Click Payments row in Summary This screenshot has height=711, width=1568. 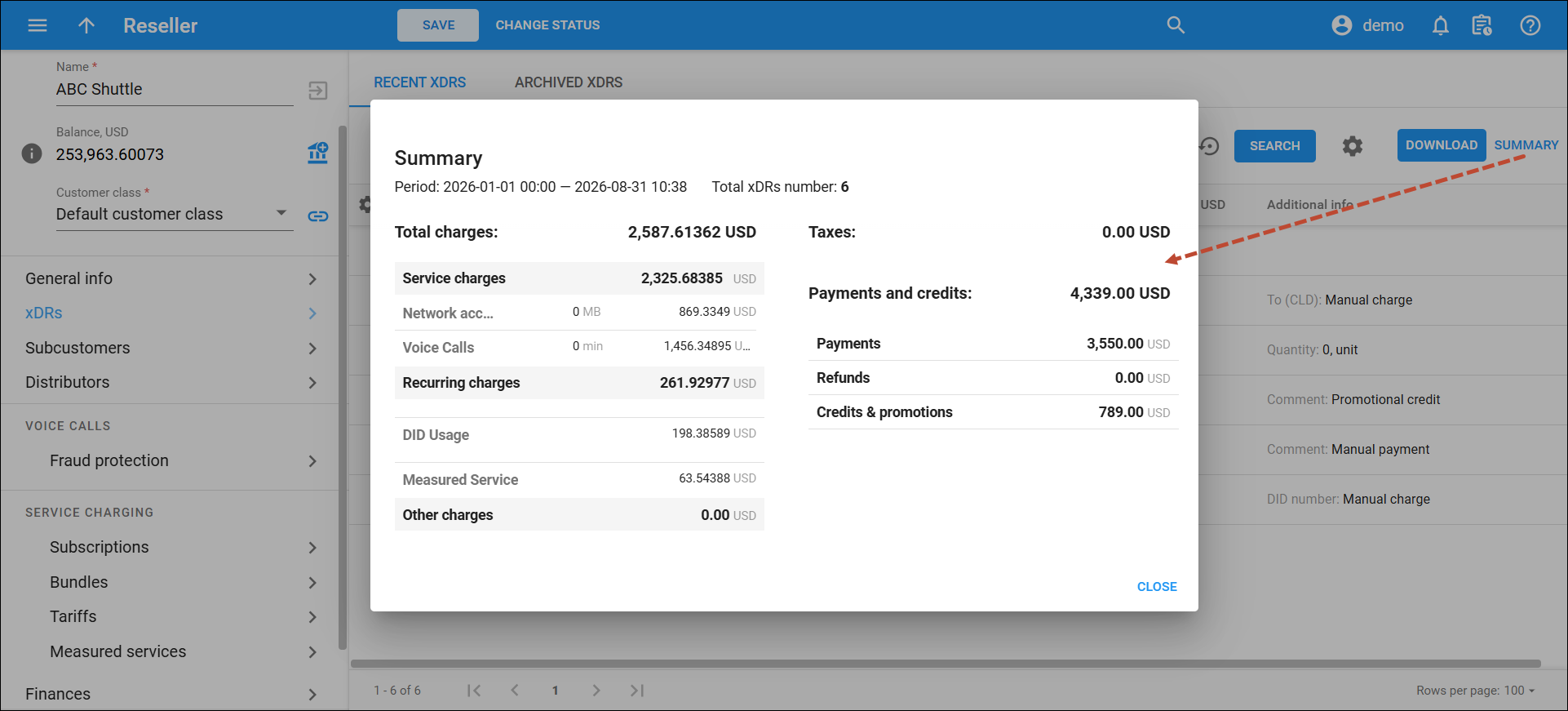click(993, 344)
